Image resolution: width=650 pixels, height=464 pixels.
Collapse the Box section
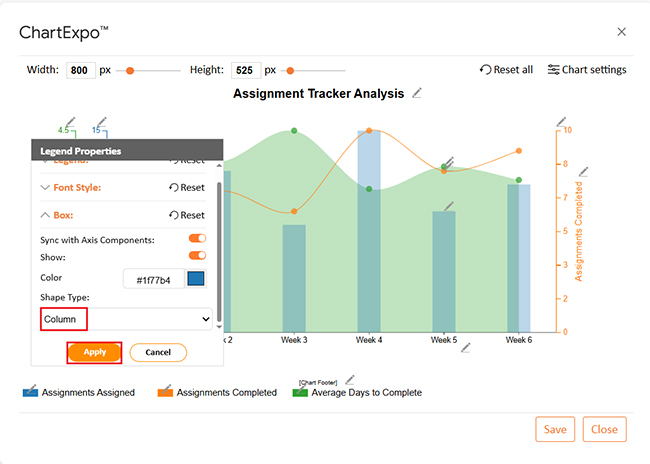(x=45, y=214)
